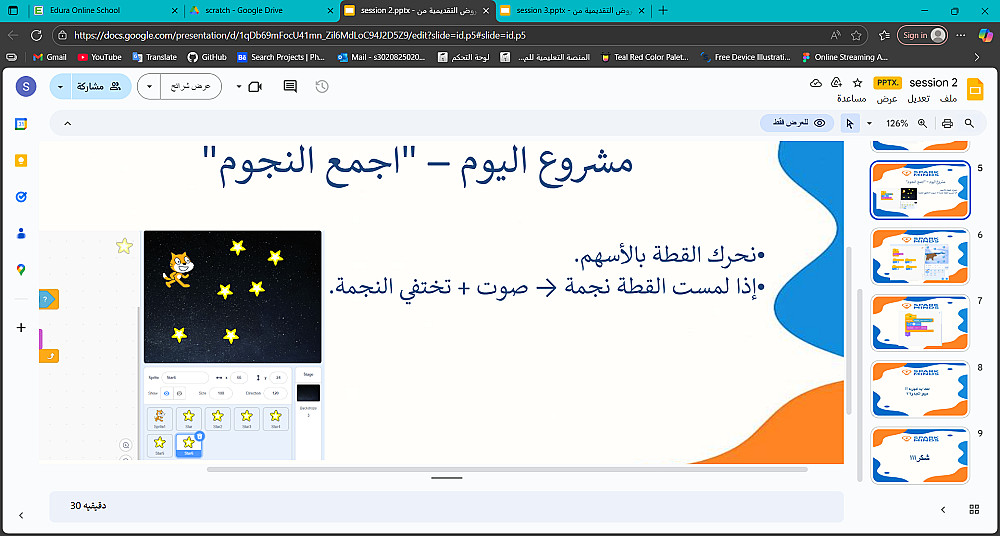Click the S account avatar
Screen dimensions: 1000x536
[26, 86]
